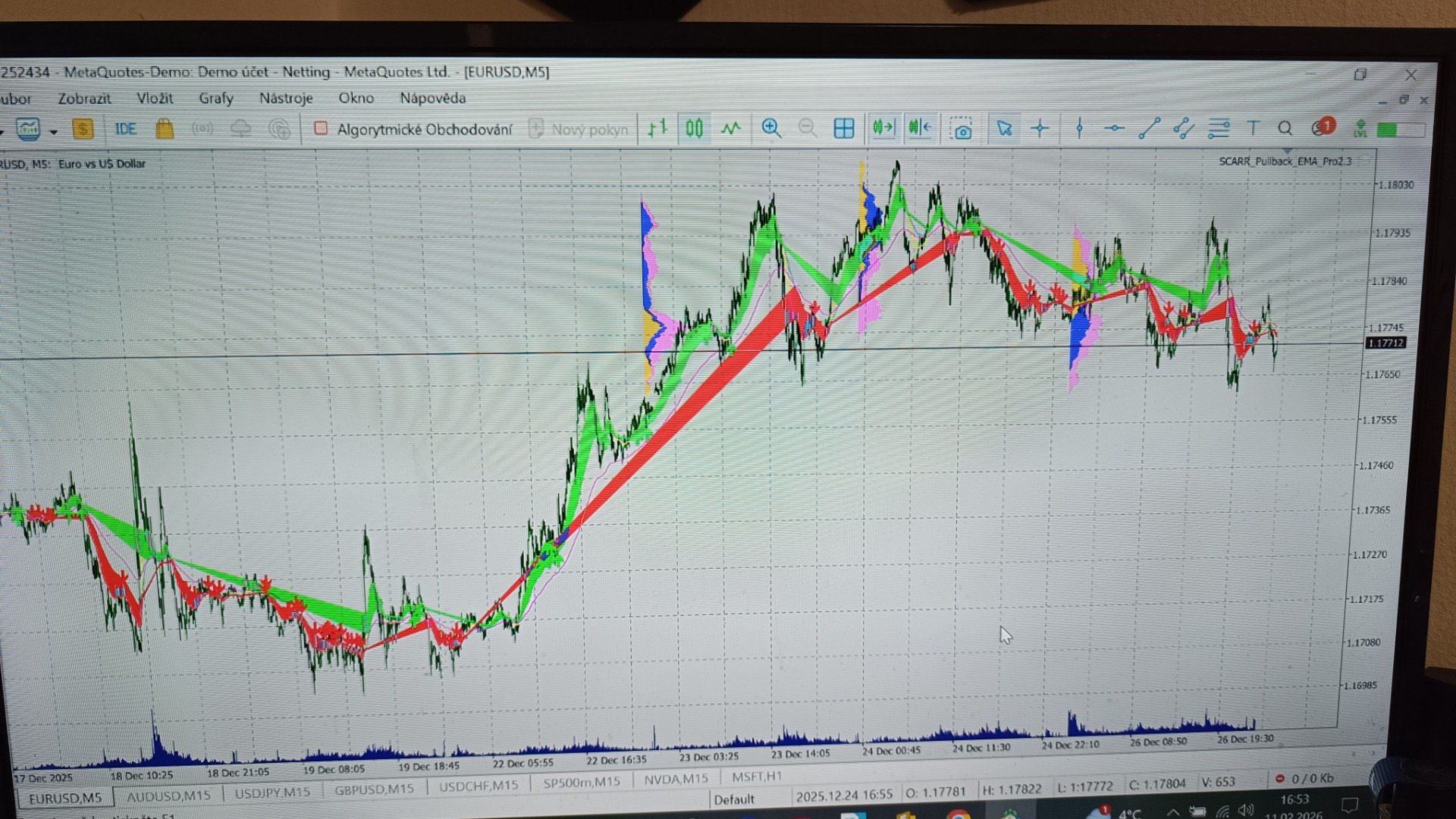Toggle Algorytmické Obchodování algo trading
This screenshot has height=819, width=1456.
tap(414, 130)
